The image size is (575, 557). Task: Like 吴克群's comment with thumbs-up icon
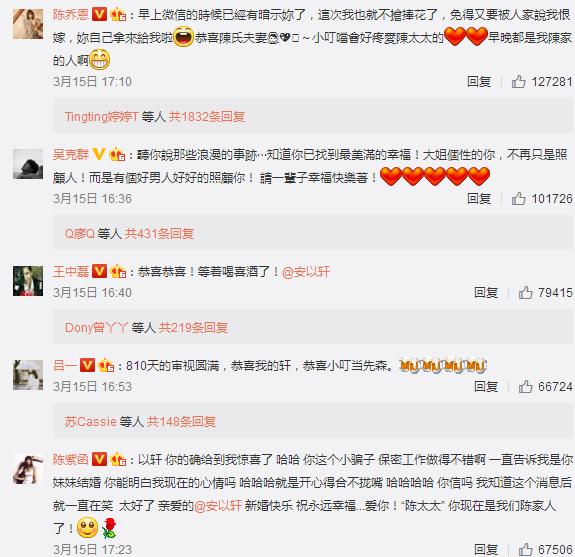point(519,199)
